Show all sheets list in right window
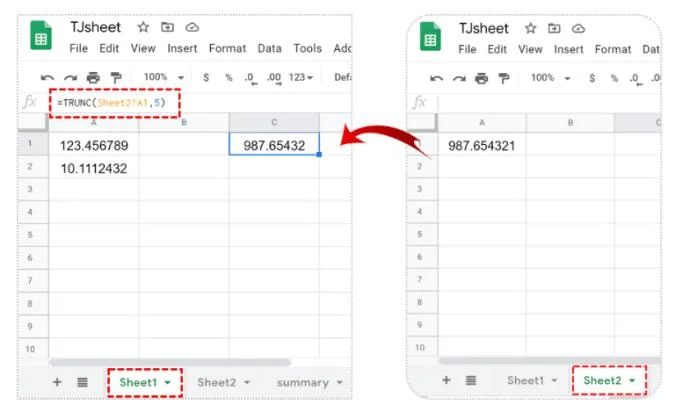Screen dimensions: 690x412 coord(471,380)
